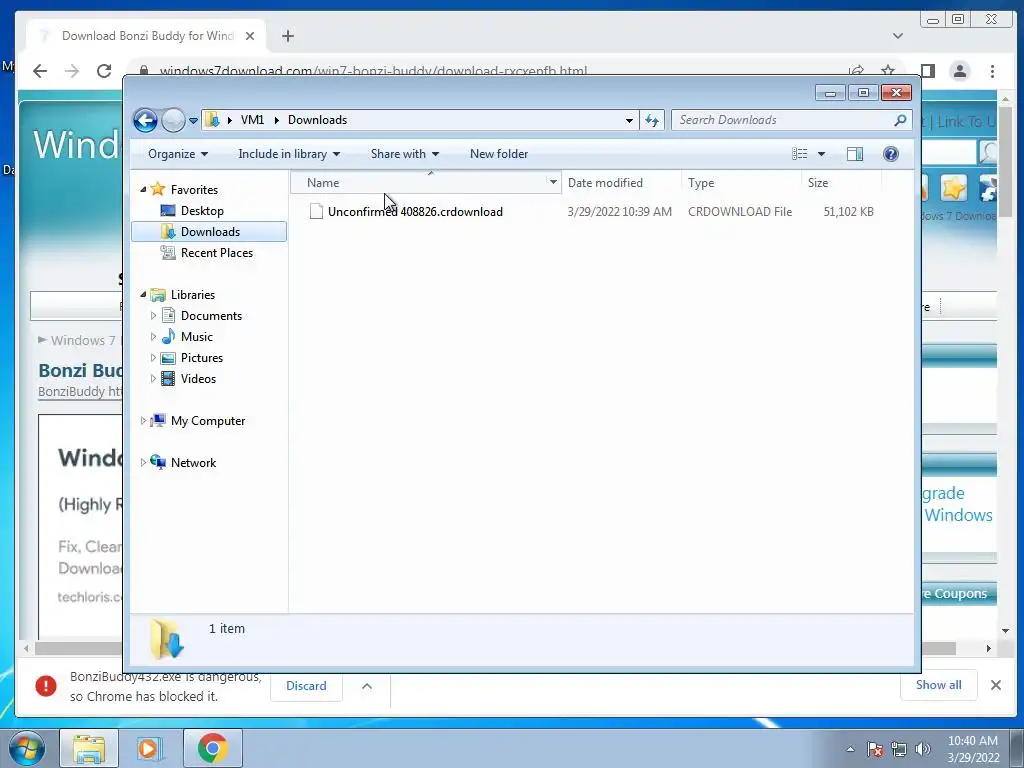Open download options chevron beside Discard
The image size is (1024, 768).
[367, 686]
